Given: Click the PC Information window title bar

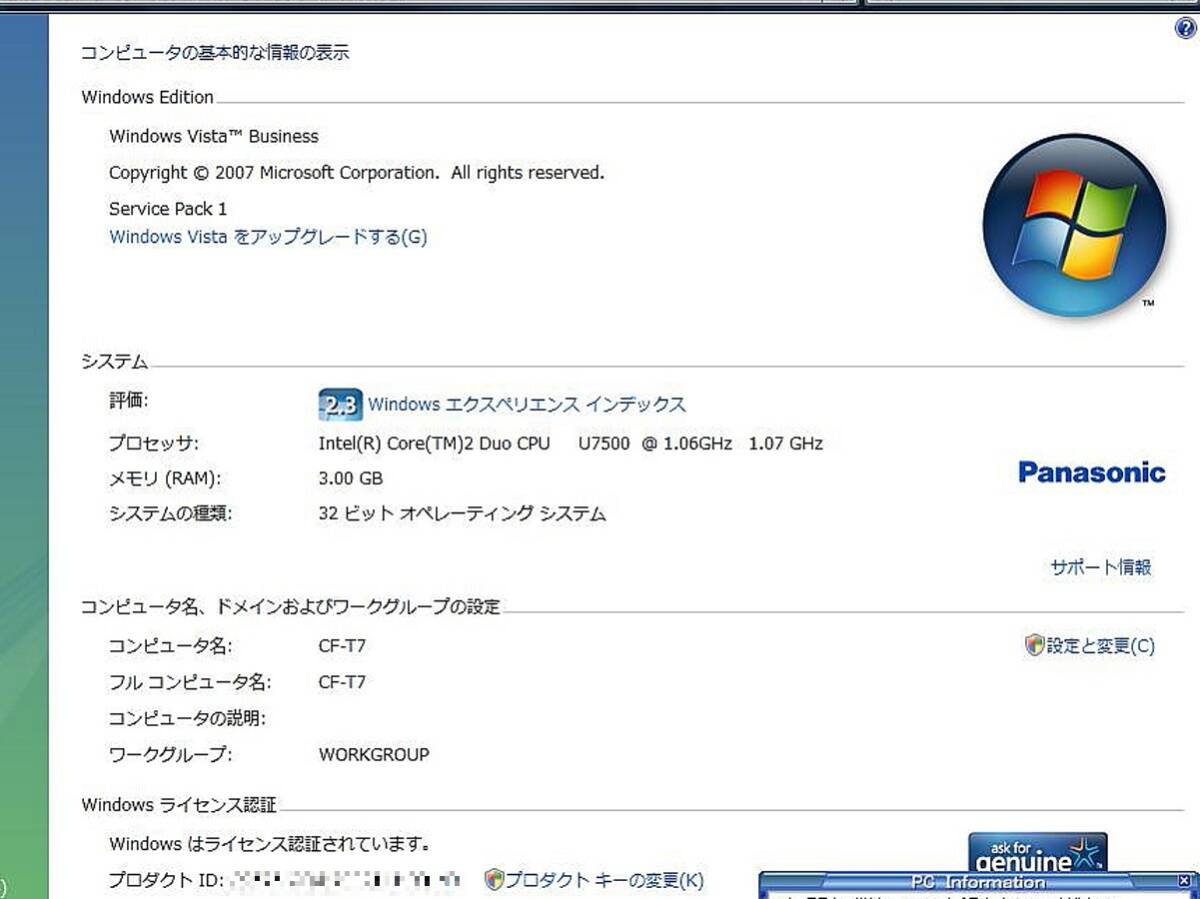Looking at the screenshot, I should 978,882.
